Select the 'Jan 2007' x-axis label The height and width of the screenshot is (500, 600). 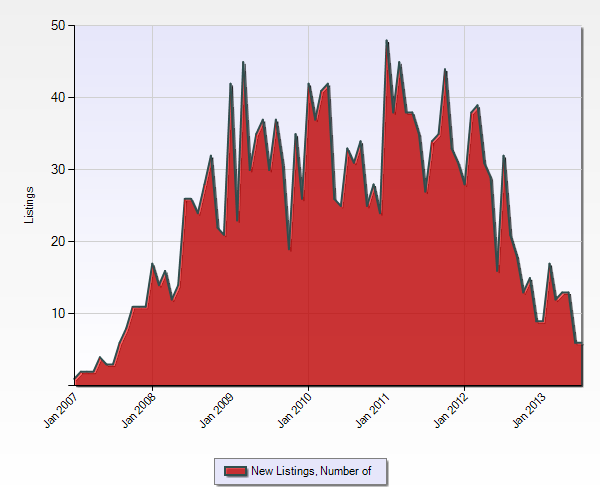[61, 411]
